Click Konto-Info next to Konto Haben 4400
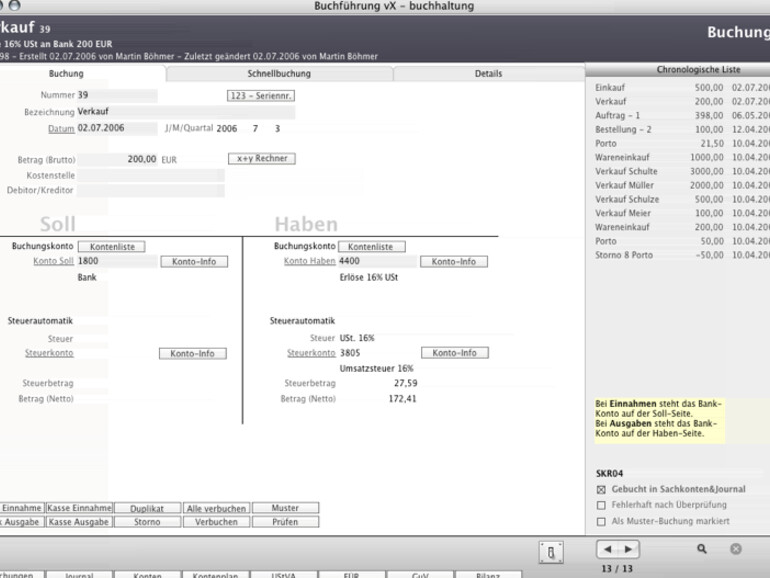770x578 pixels. tap(454, 262)
